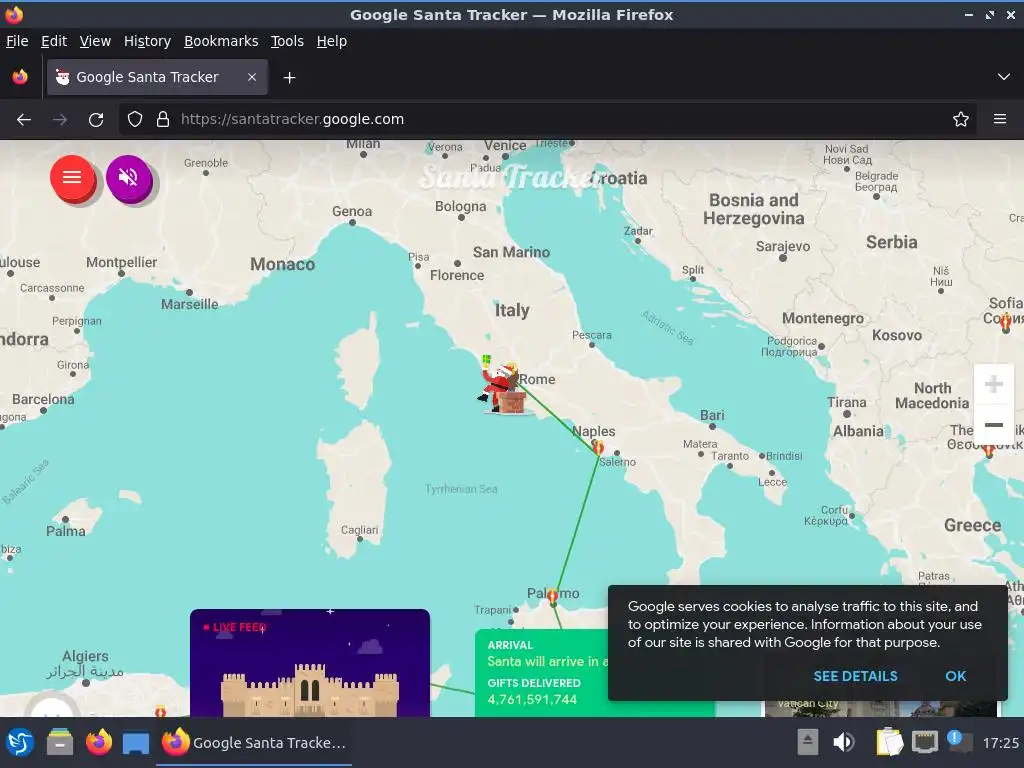Click the gift pin marker at Palermo
Viewport: 1024px width, 768px height.
(552, 596)
